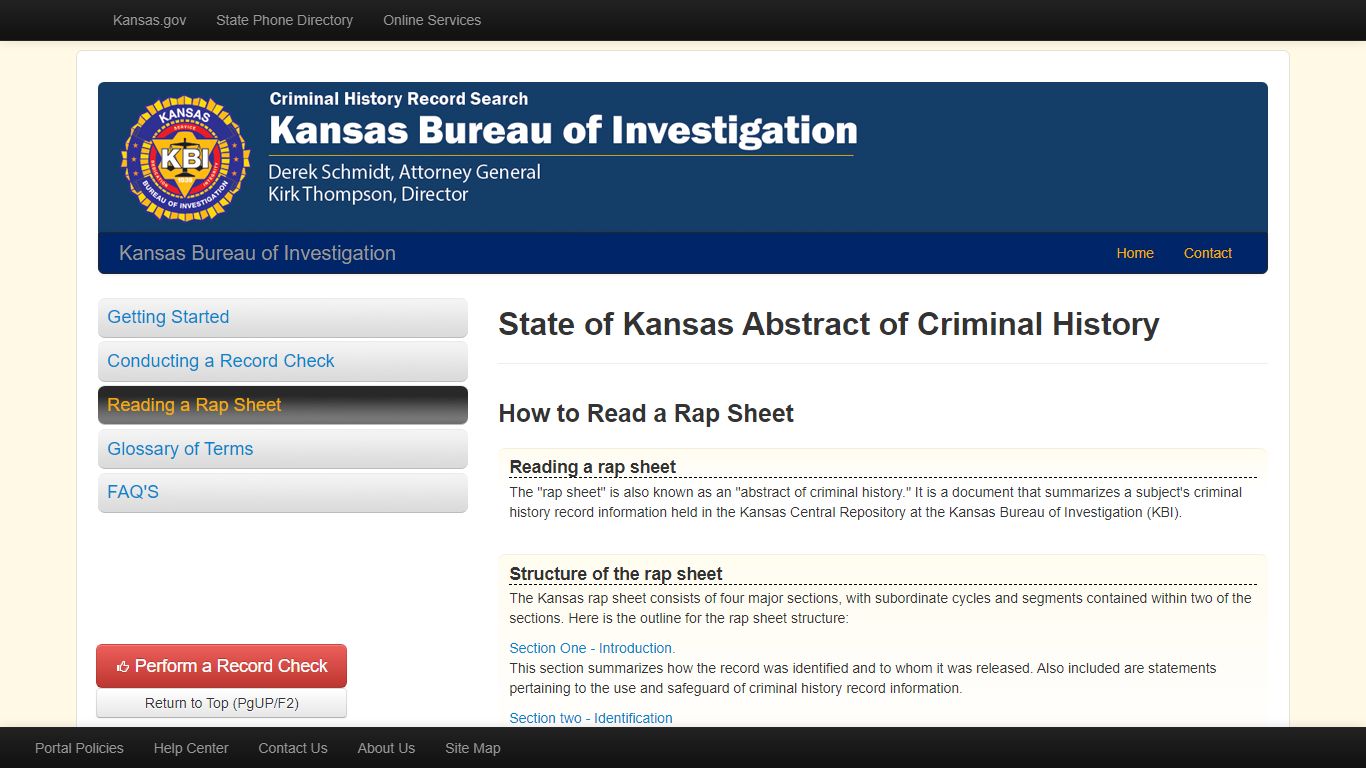Screen dimensions: 1366x768
Task: Open Section two - Identification link
Action: pos(591,718)
